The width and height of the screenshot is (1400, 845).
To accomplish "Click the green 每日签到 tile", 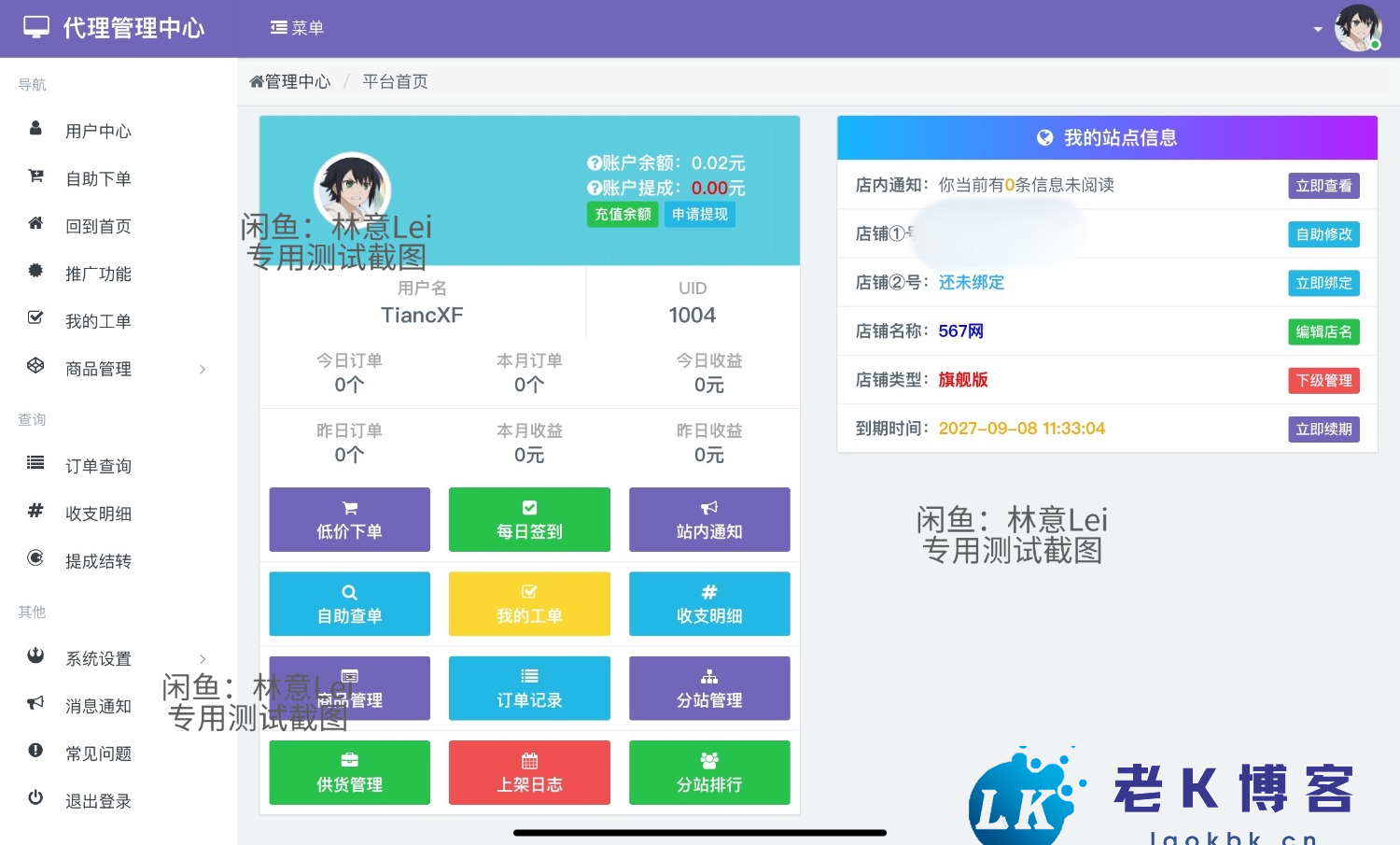I will [529, 520].
